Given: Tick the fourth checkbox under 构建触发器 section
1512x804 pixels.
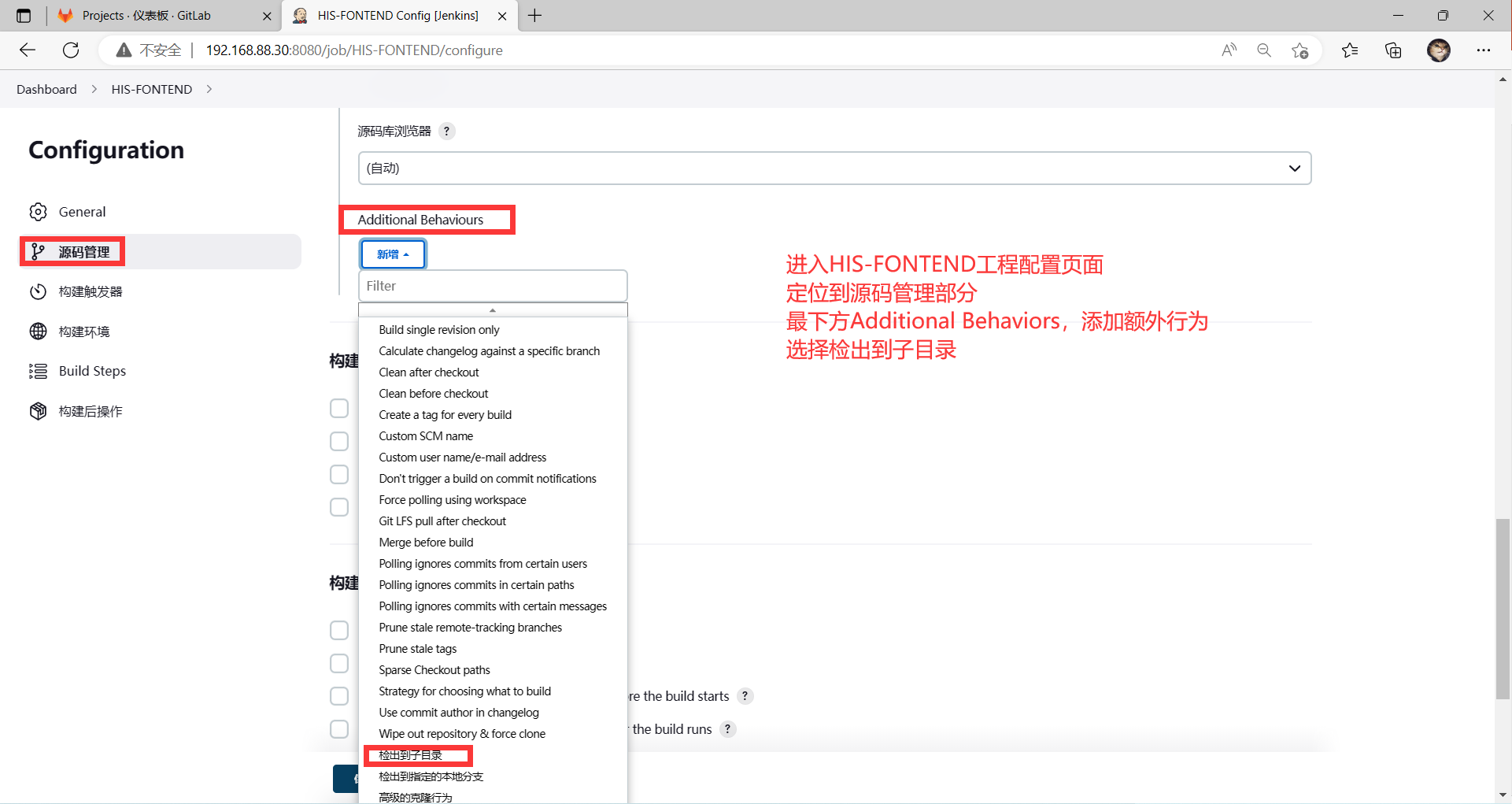Looking at the screenshot, I should coord(339,508).
